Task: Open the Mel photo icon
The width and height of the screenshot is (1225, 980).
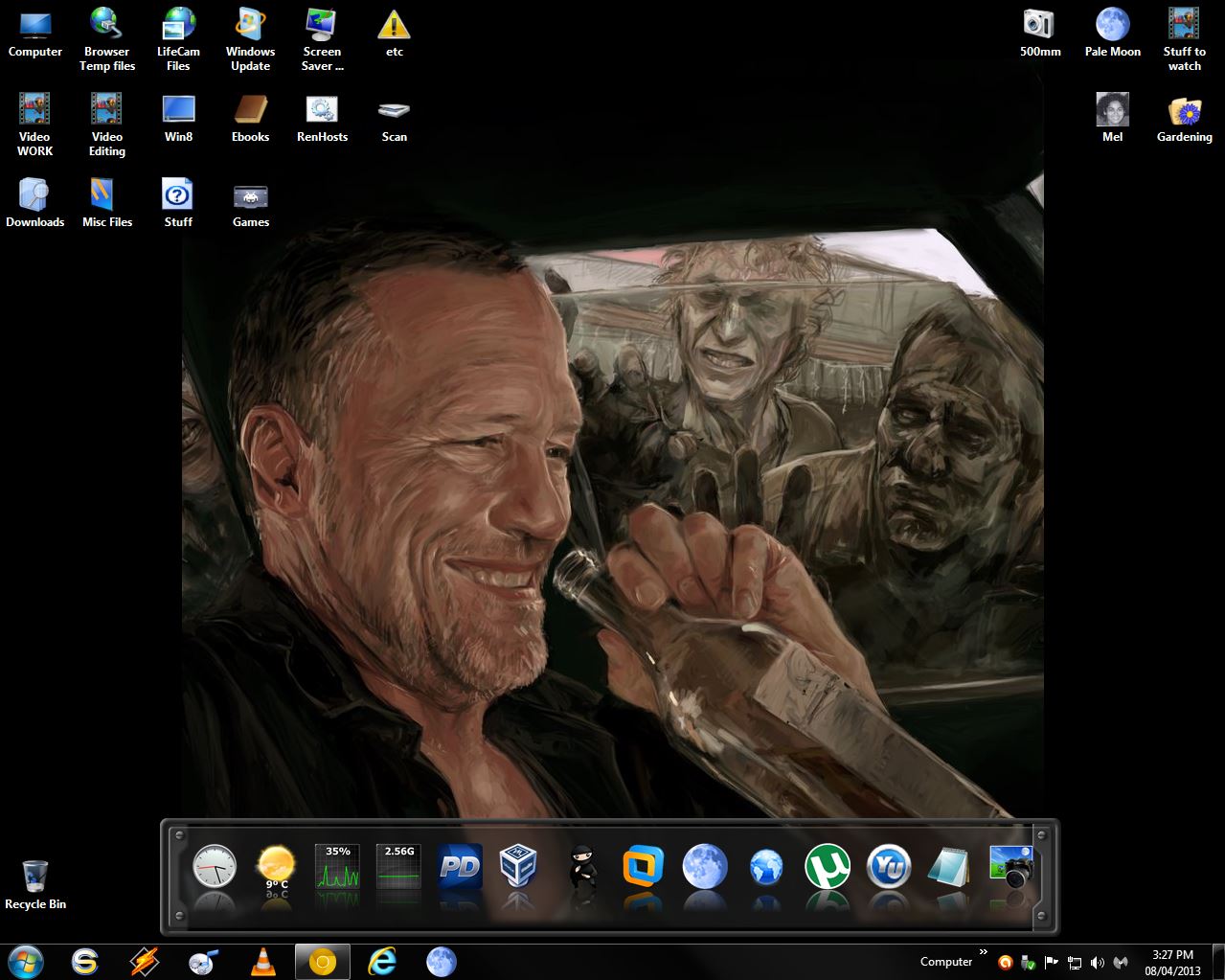Action: coord(1112,118)
